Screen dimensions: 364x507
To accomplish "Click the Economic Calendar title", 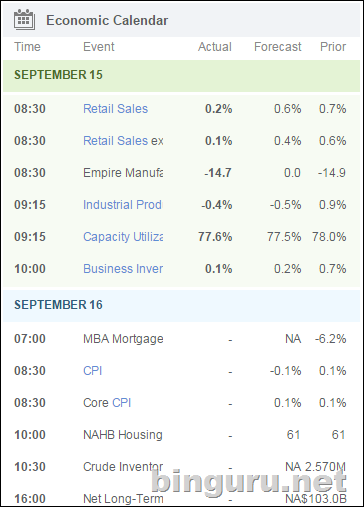I will (x=107, y=20).
